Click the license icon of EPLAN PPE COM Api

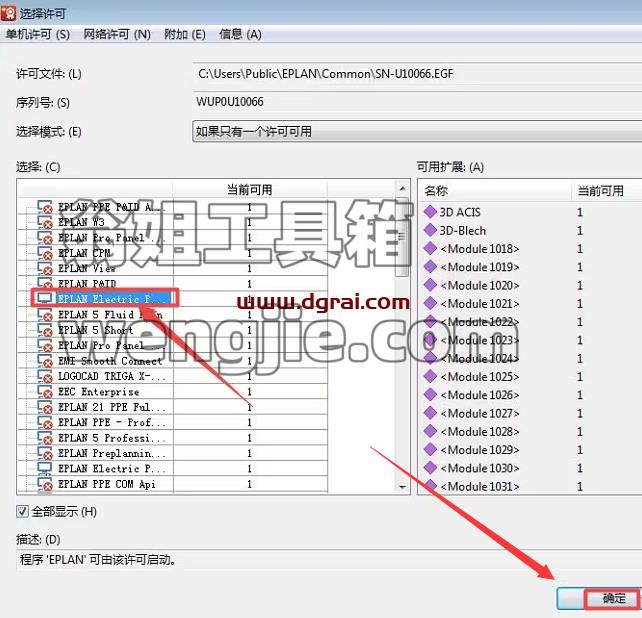[45, 484]
